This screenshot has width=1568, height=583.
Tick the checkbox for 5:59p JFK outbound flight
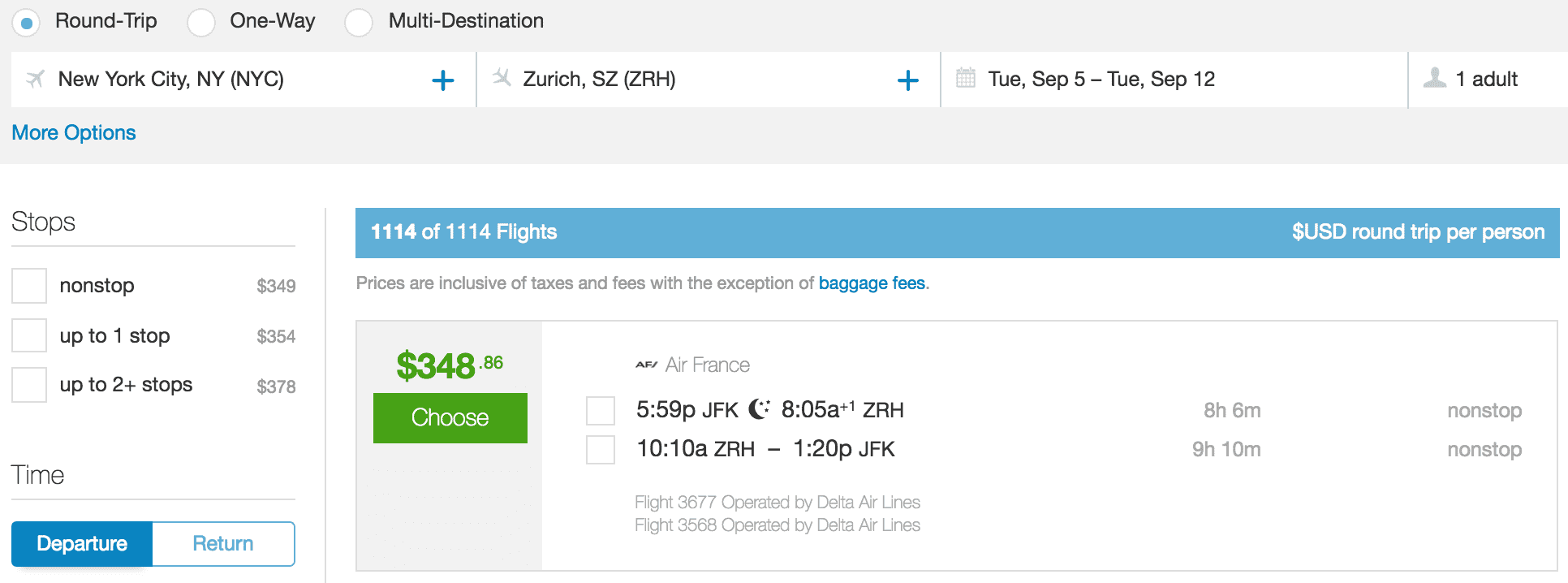click(601, 411)
